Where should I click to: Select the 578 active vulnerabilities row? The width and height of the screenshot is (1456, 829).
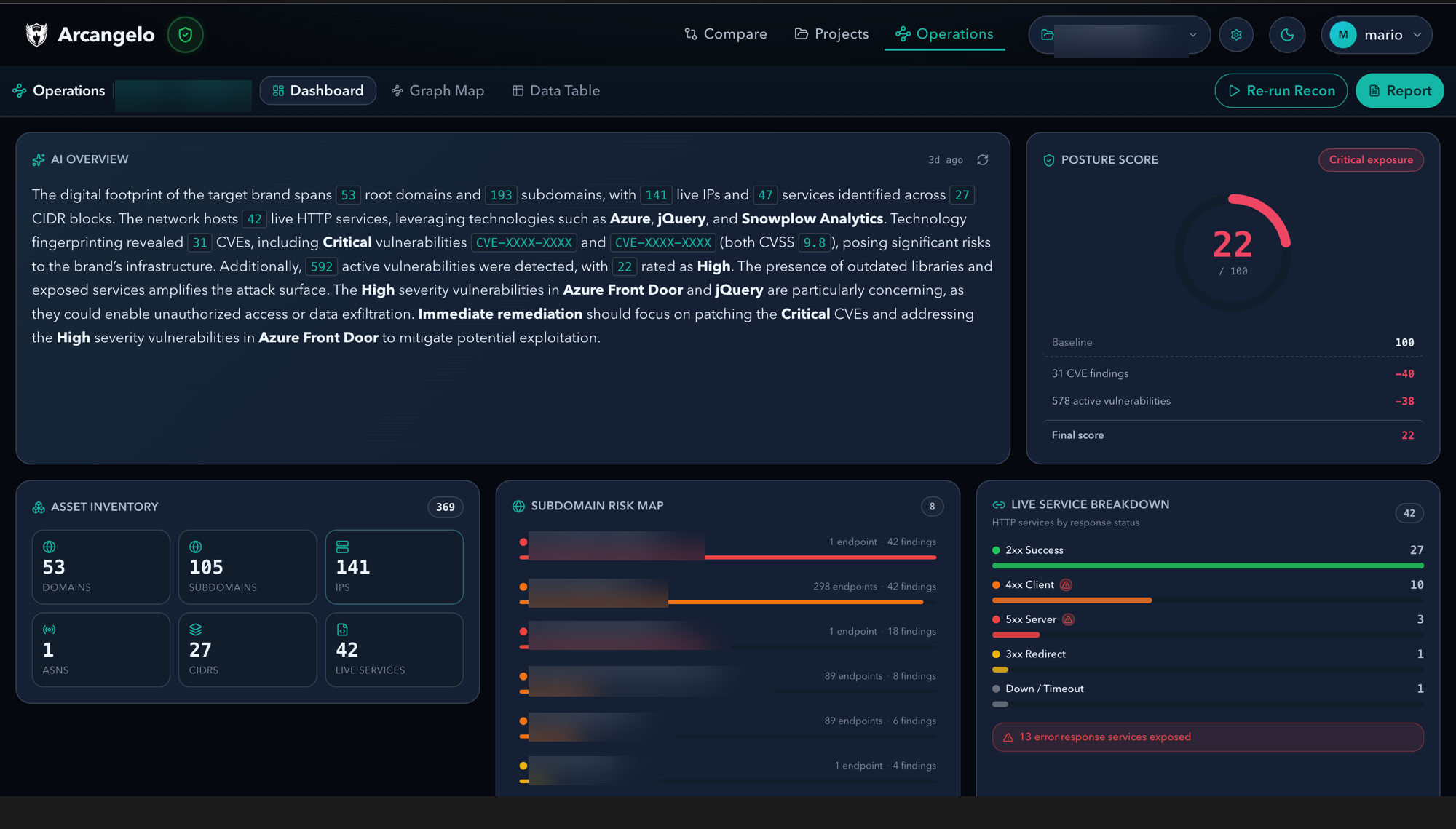point(1233,401)
